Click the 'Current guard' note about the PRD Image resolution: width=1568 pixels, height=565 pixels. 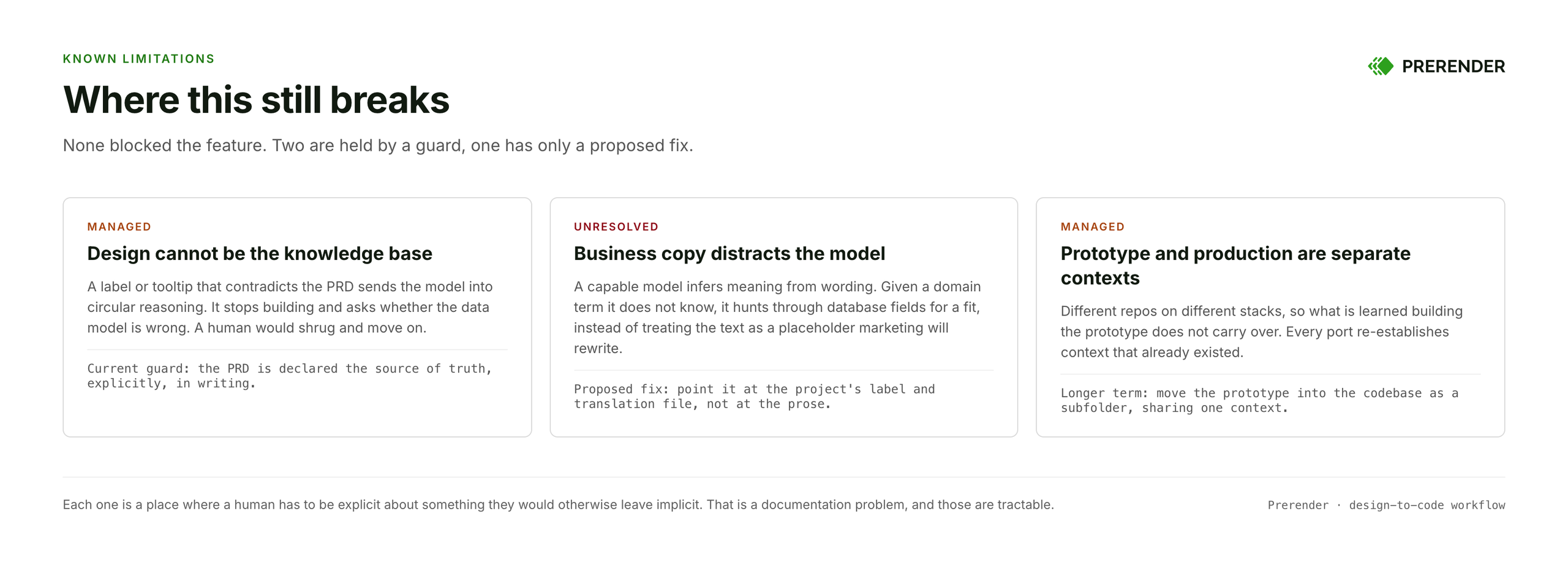289,376
